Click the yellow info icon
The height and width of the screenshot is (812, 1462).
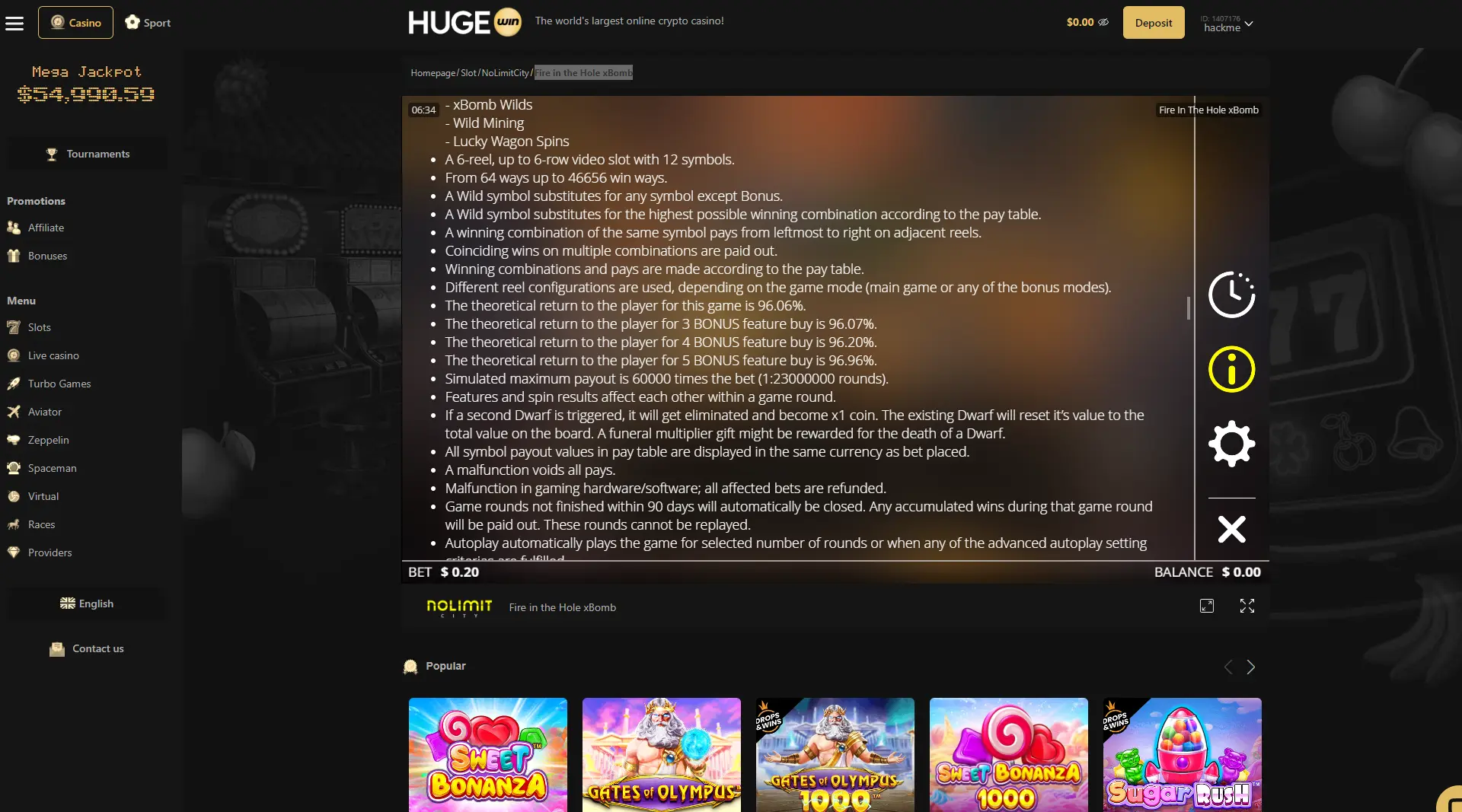point(1231,369)
